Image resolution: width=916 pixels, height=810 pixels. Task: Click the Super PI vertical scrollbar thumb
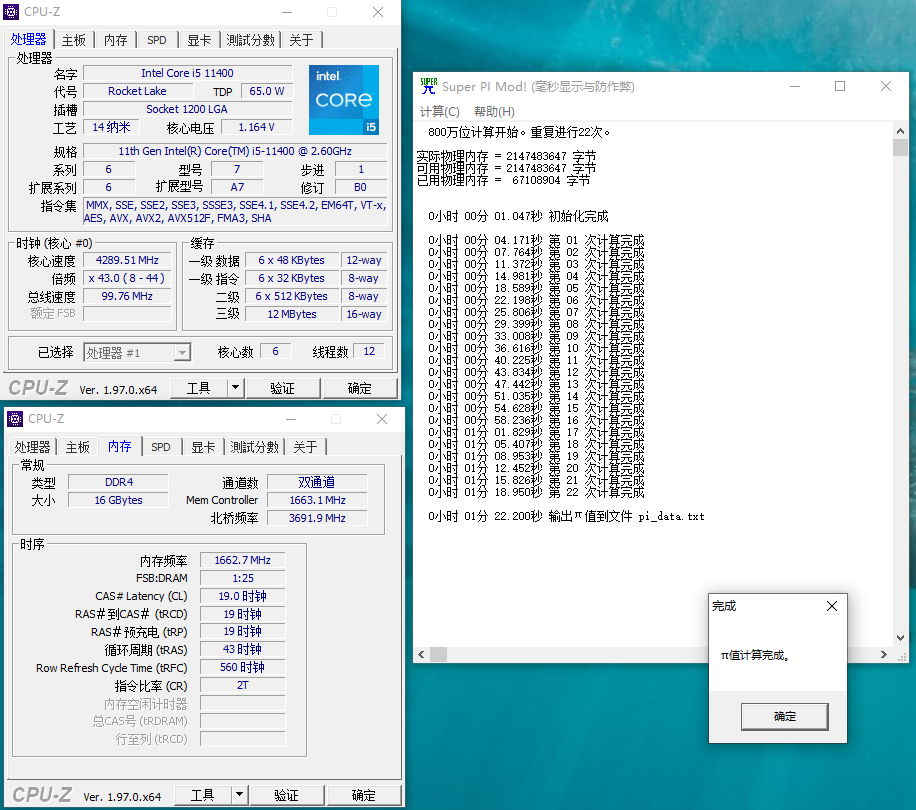[900, 148]
